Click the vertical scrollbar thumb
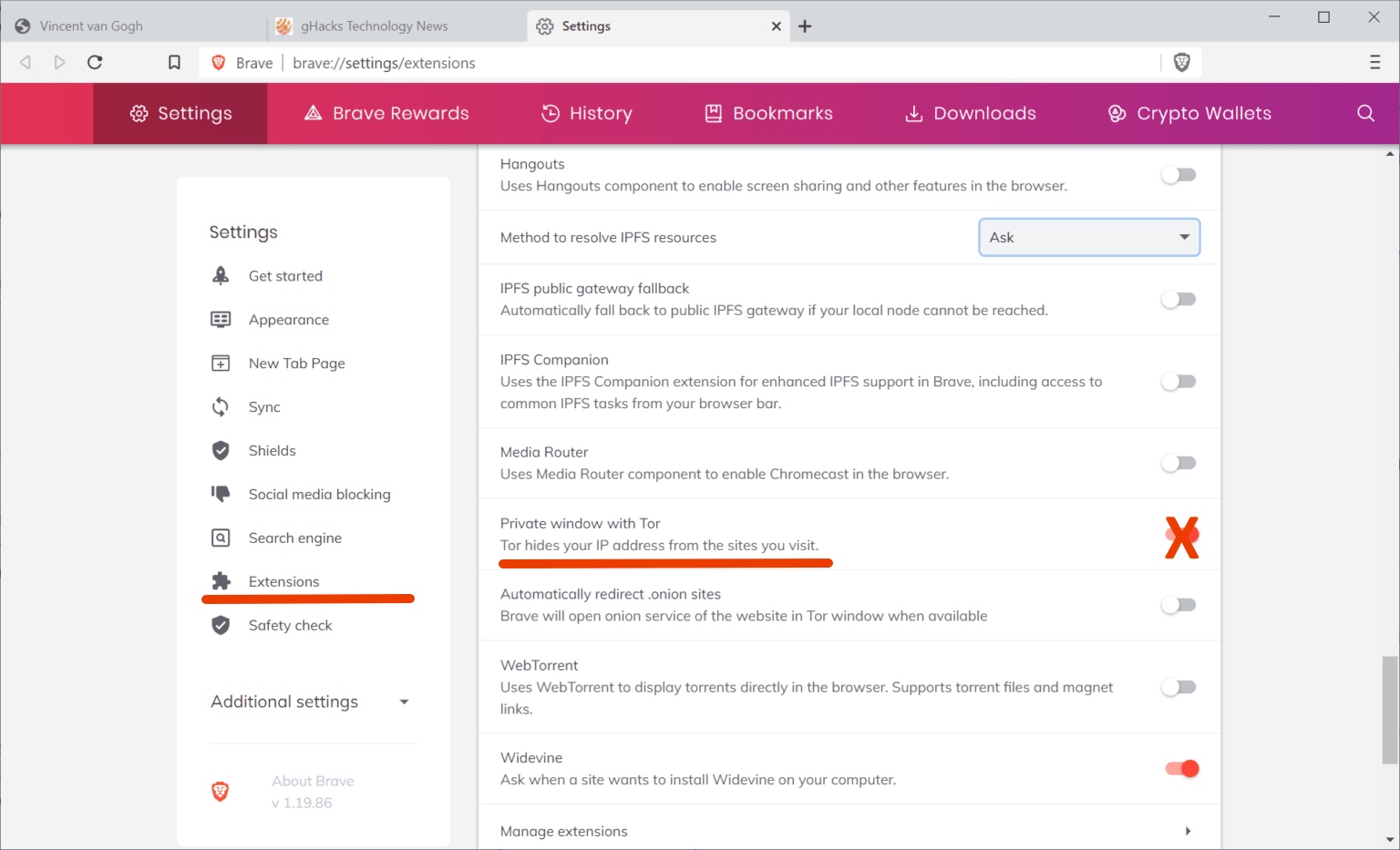Screen dimensions: 1400x850 click(1390, 710)
